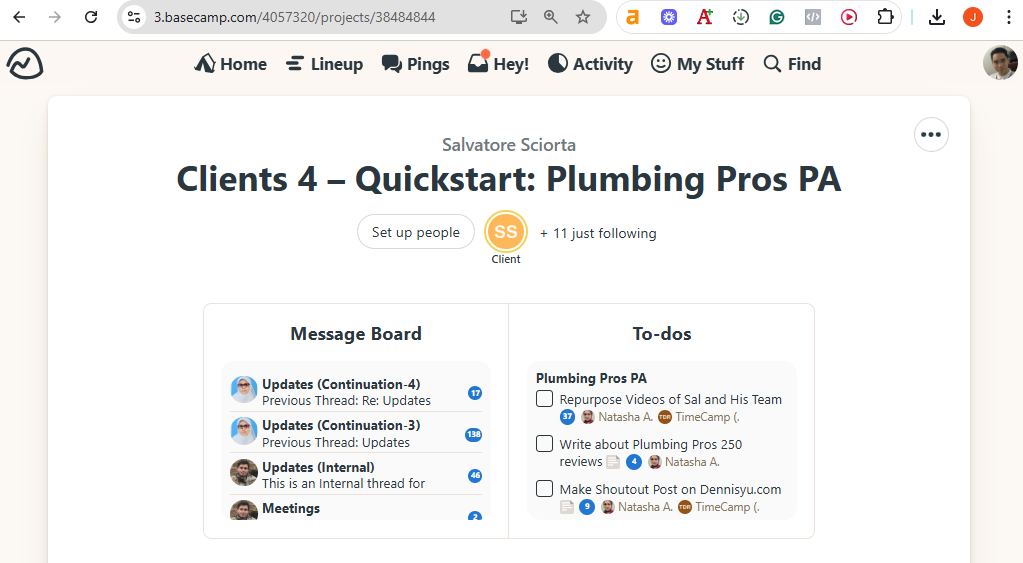Open the Chrome profile 'J' avatar
This screenshot has width=1023, height=563.
973,17
